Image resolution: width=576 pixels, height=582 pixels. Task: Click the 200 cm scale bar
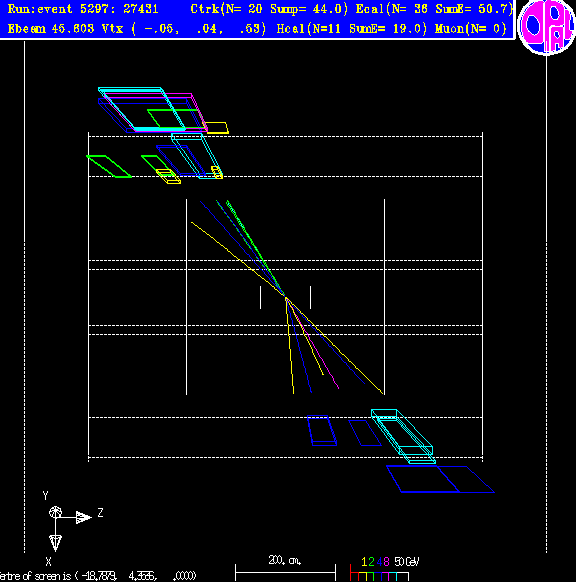(x=285, y=573)
